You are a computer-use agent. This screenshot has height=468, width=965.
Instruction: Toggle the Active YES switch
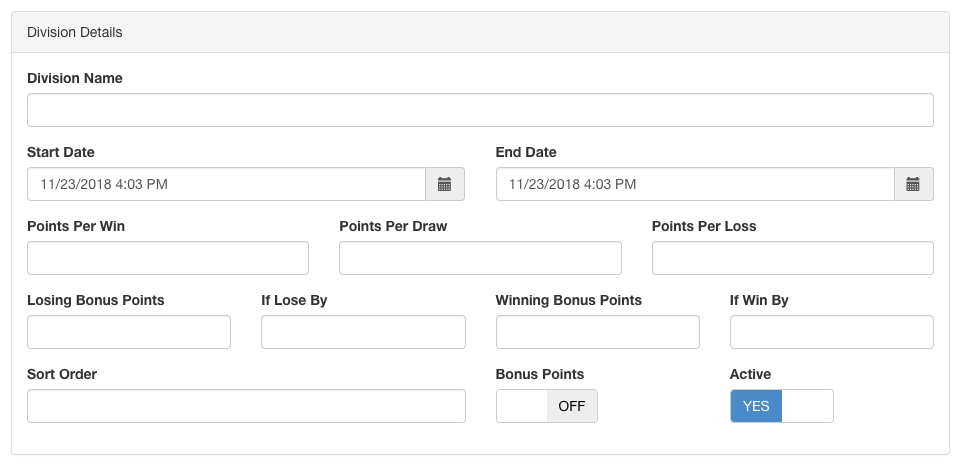pyautogui.click(x=781, y=406)
